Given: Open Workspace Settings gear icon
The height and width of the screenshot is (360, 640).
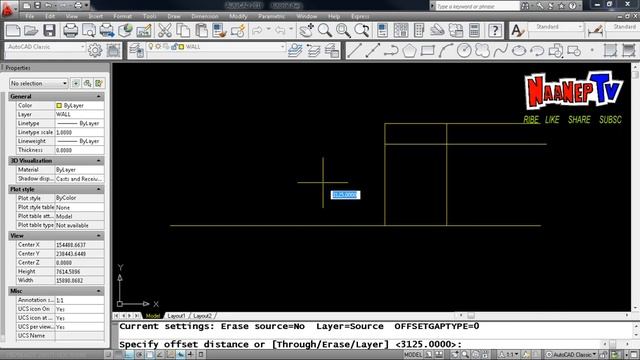Looking at the screenshot, I should [x=95, y=51].
